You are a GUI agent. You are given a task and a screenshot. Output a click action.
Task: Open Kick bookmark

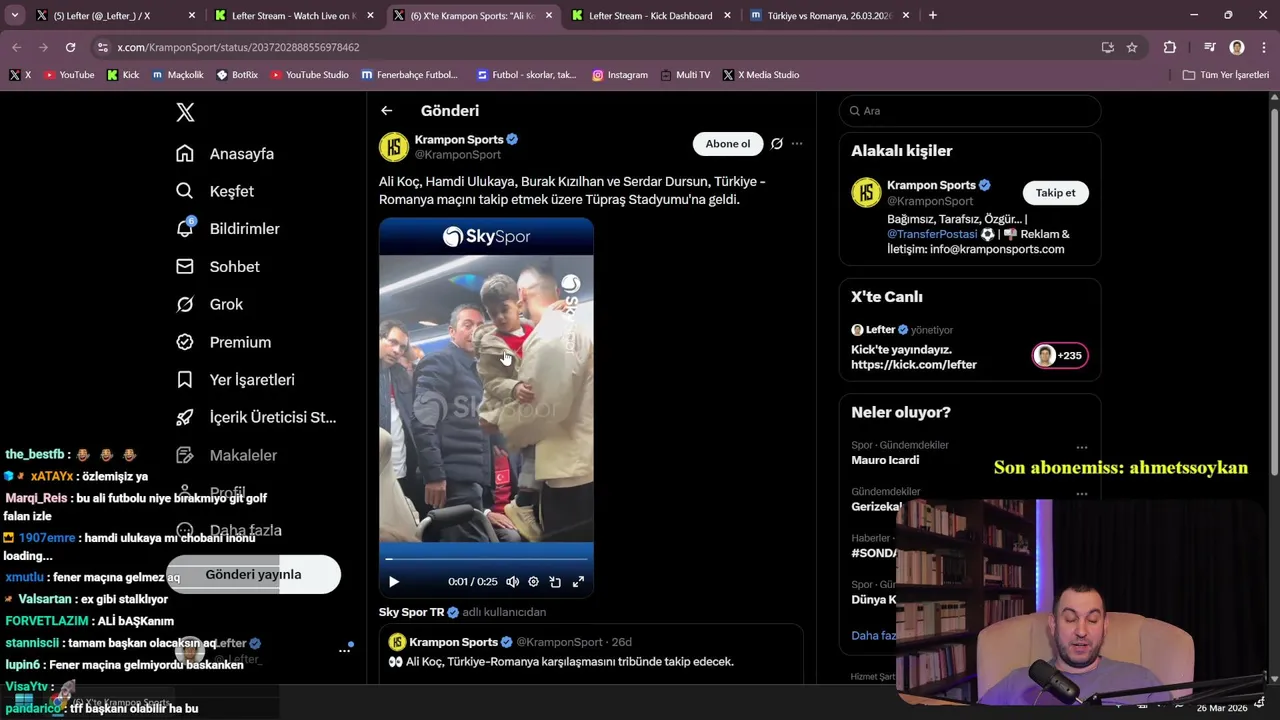pos(123,75)
